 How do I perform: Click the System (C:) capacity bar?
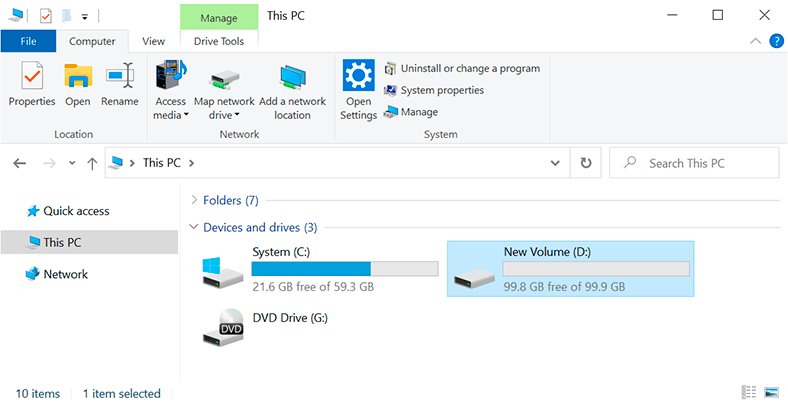(x=345, y=269)
